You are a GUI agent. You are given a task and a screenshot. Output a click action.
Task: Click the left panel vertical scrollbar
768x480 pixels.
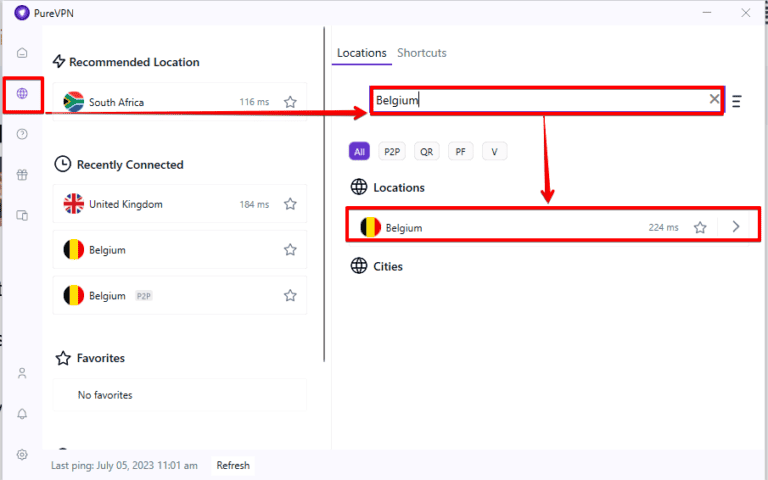pyautogui.click(x=324, y=194)
